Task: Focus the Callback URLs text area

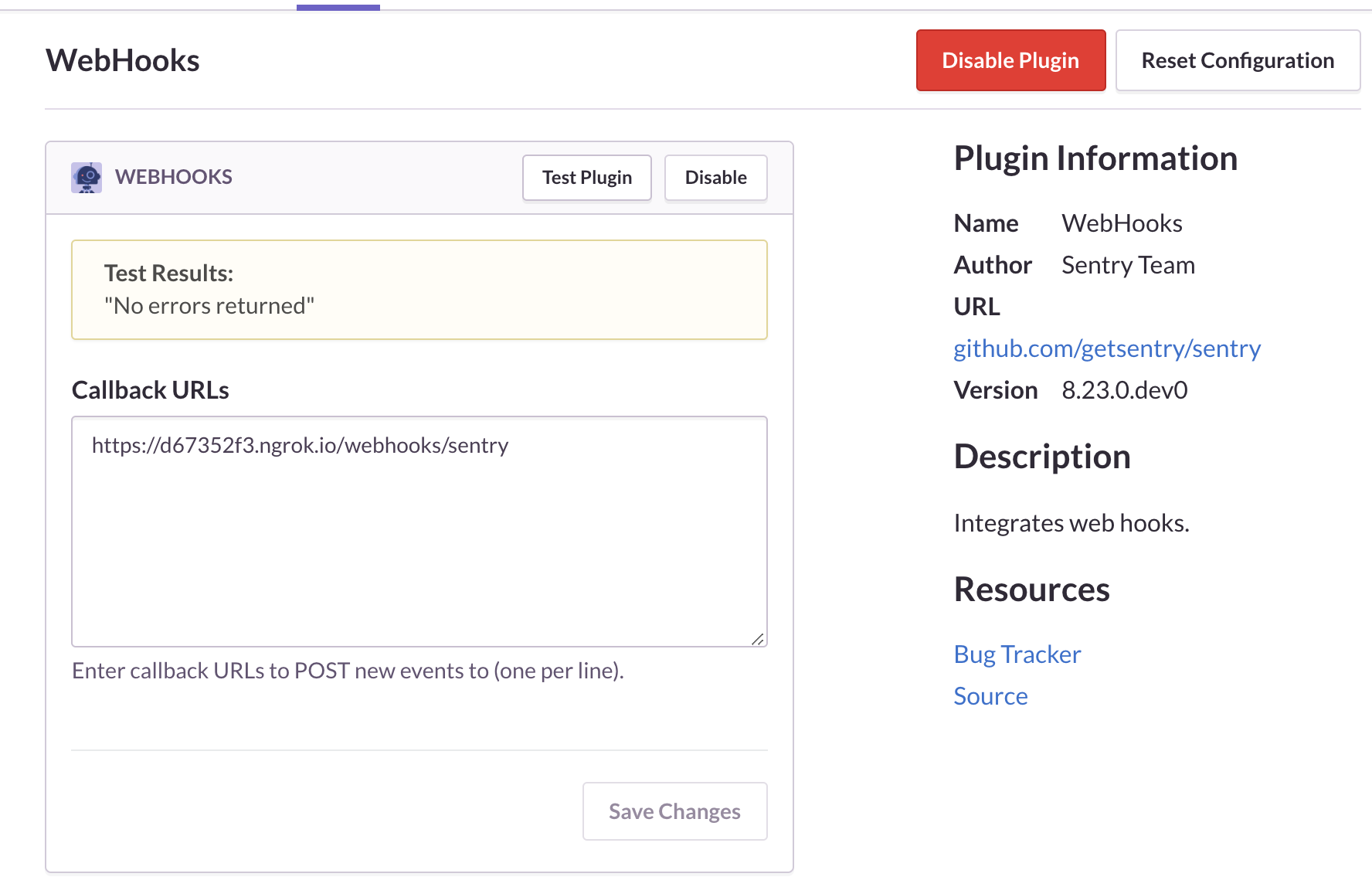Action: (419, 532)
